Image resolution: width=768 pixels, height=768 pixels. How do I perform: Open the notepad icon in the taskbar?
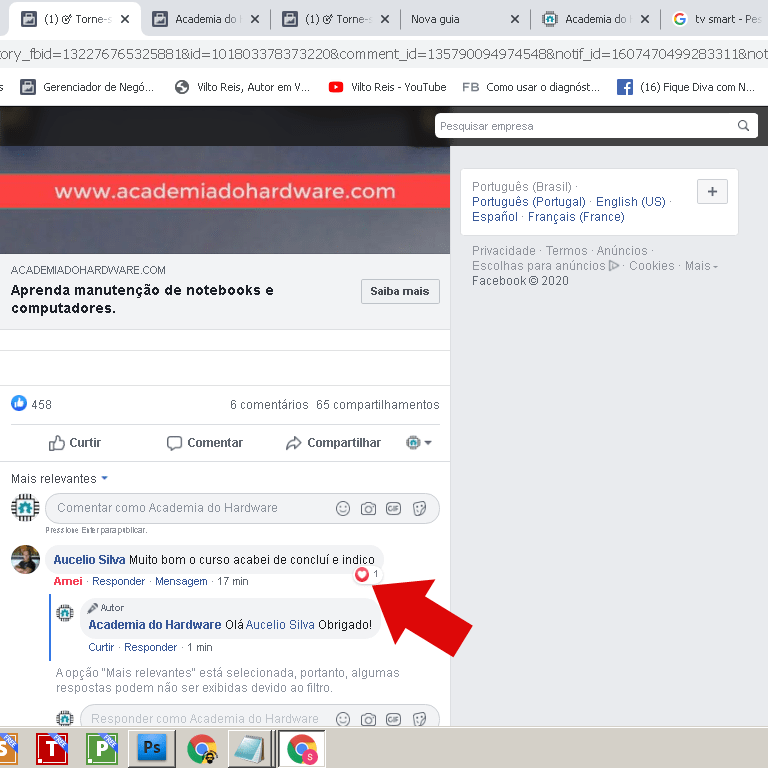pos(249,749)
